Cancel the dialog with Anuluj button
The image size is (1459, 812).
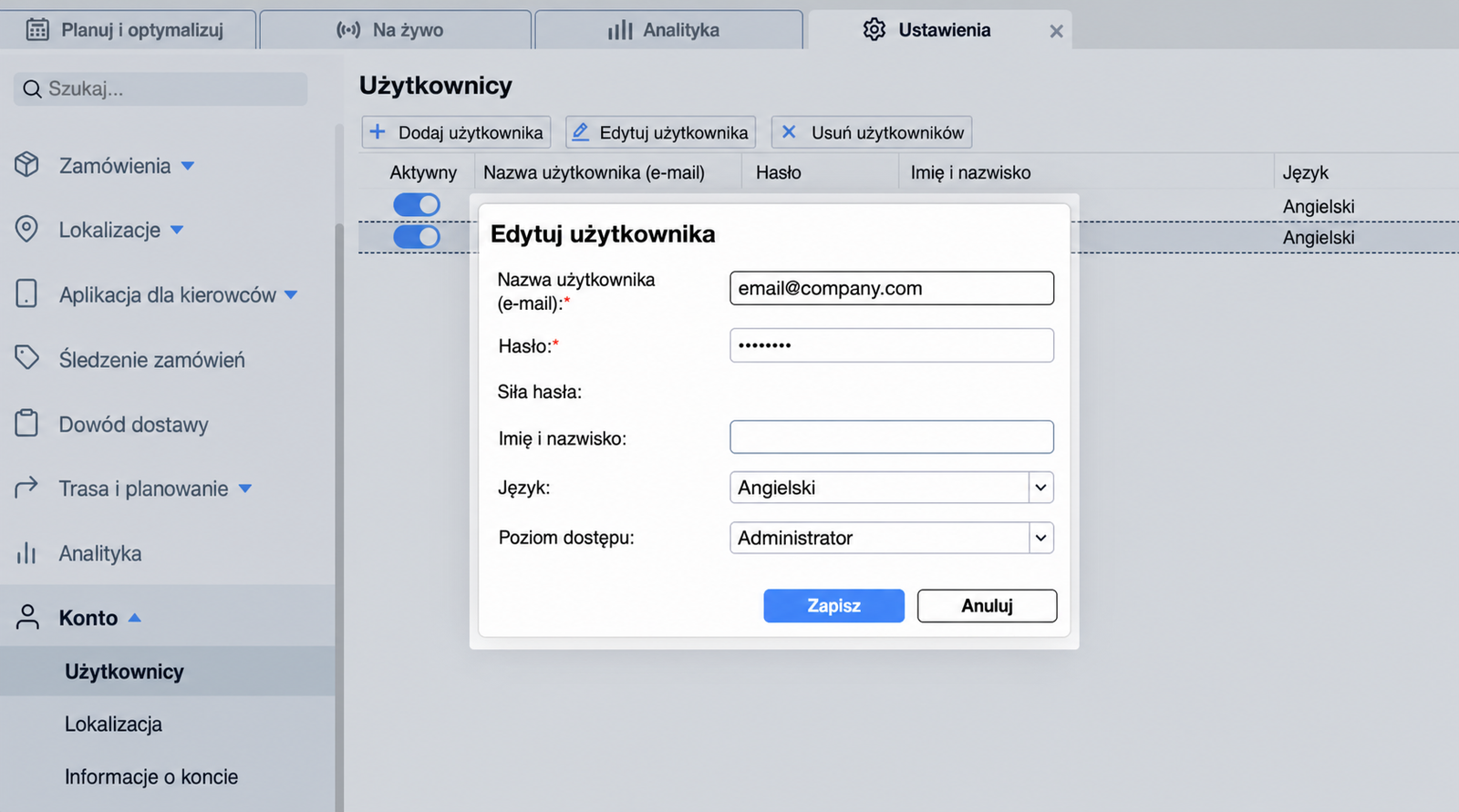[988, 606]
